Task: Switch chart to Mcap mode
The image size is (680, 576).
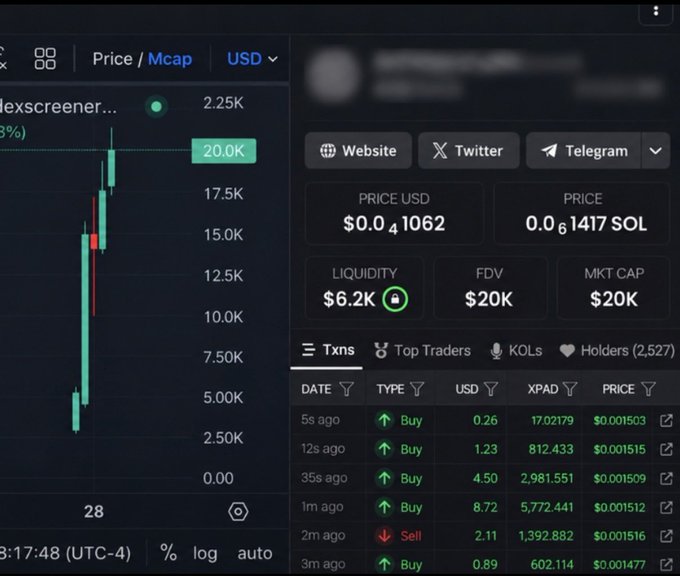Action: click(x=170, y=59)
